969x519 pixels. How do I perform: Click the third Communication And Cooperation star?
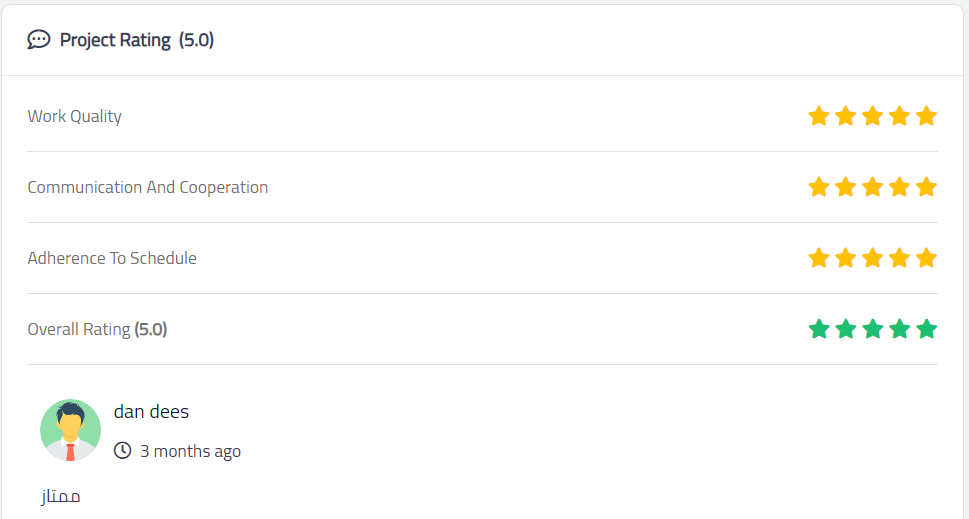[x=873, y=187]
